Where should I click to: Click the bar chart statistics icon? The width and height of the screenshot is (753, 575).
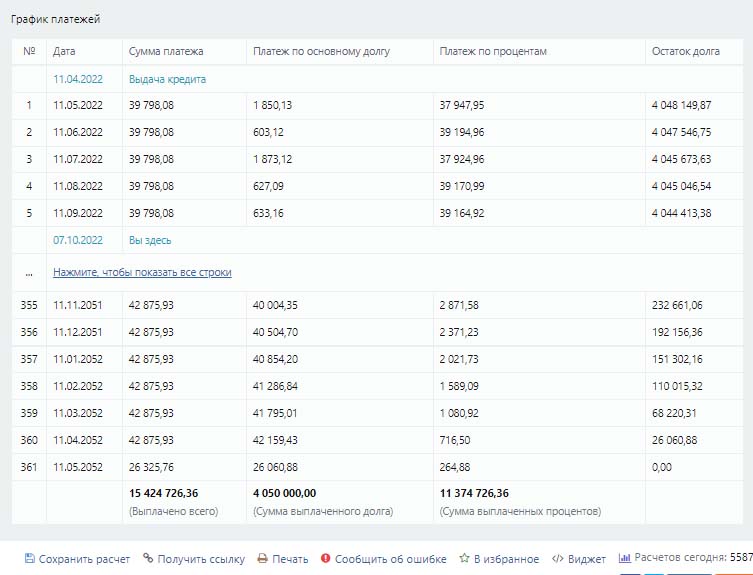(624, 558)
